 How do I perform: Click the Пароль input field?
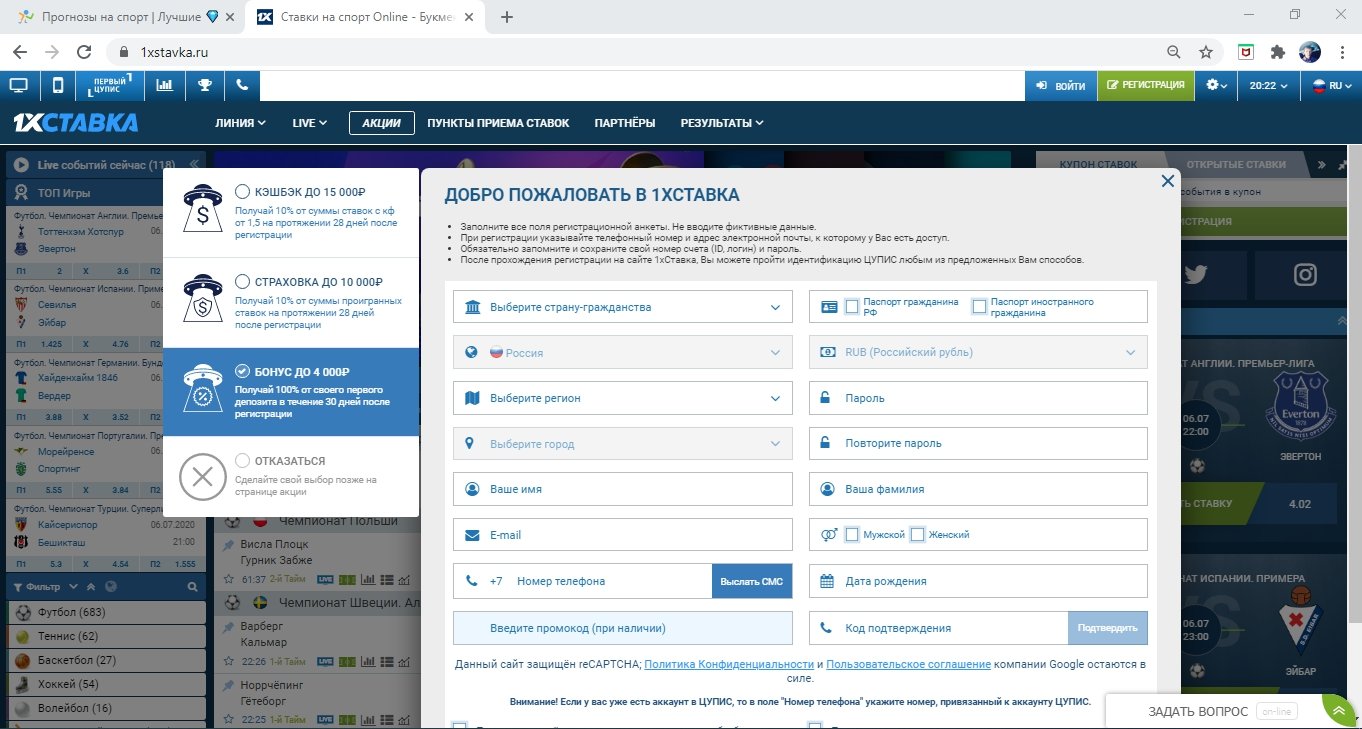pos(978,398)
